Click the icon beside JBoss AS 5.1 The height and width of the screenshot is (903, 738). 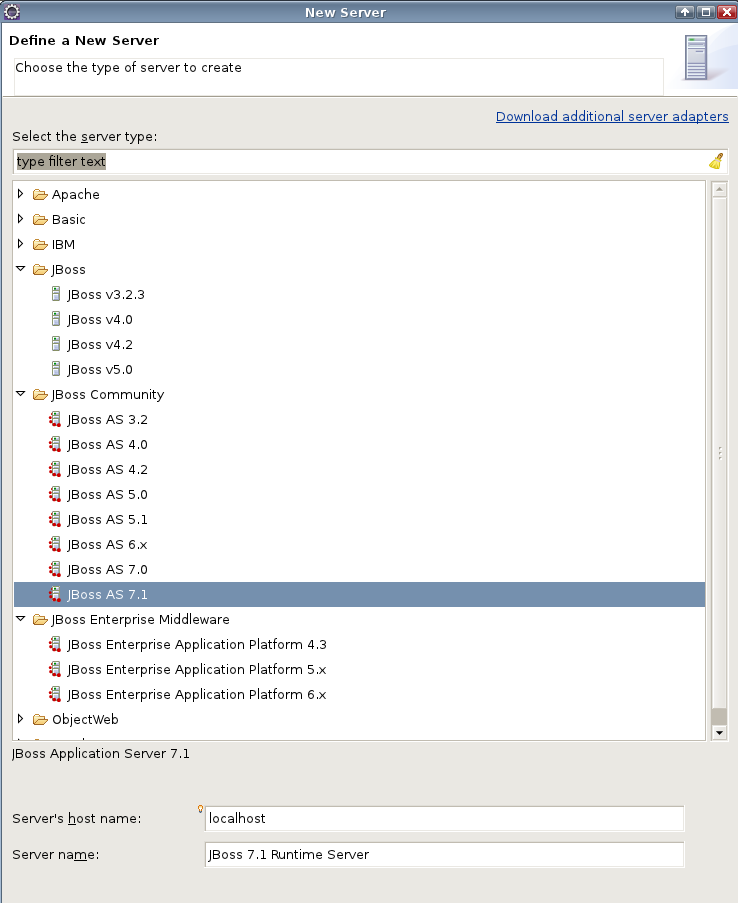55,519
